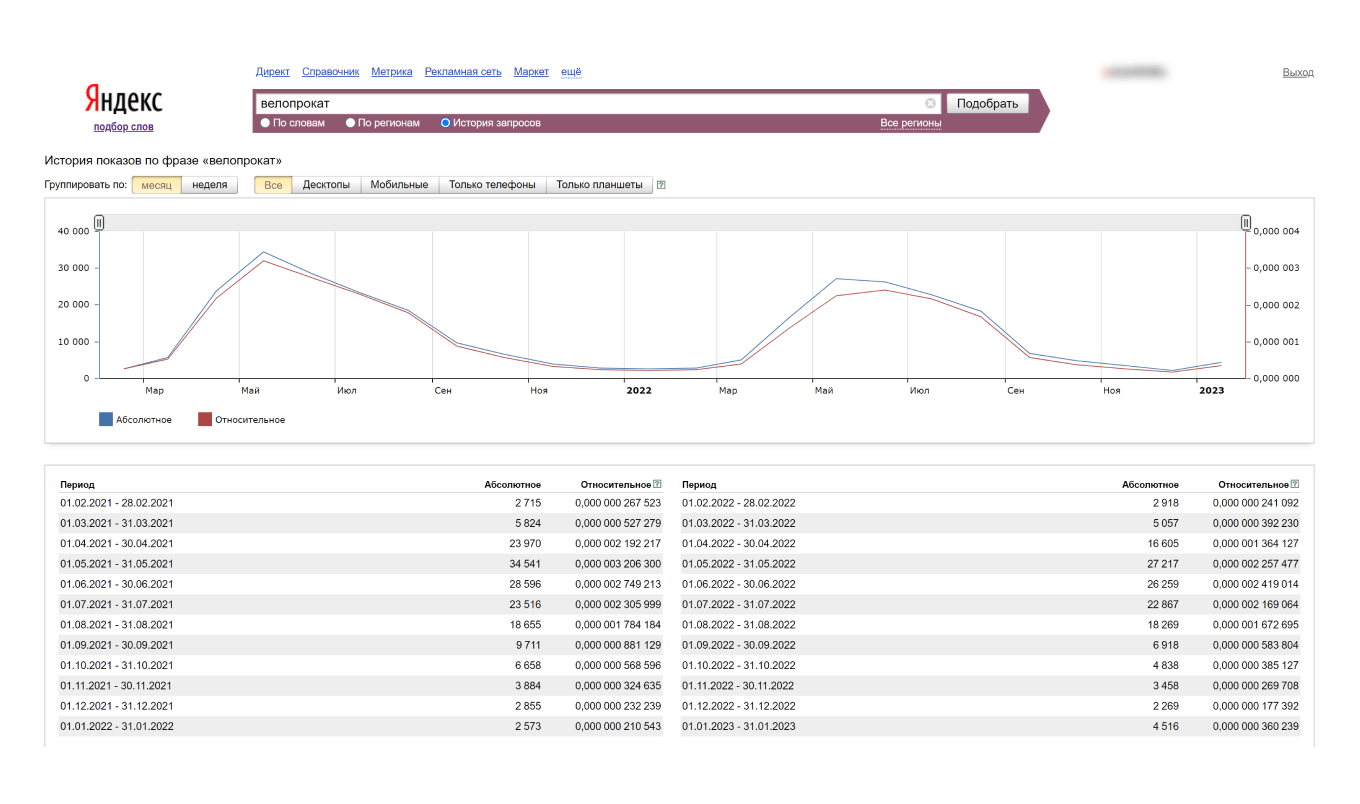Image resolution: width=1360 pixels, height=804 pixels.
Task: Select the История запросов radio button
Action: (445, 123)
